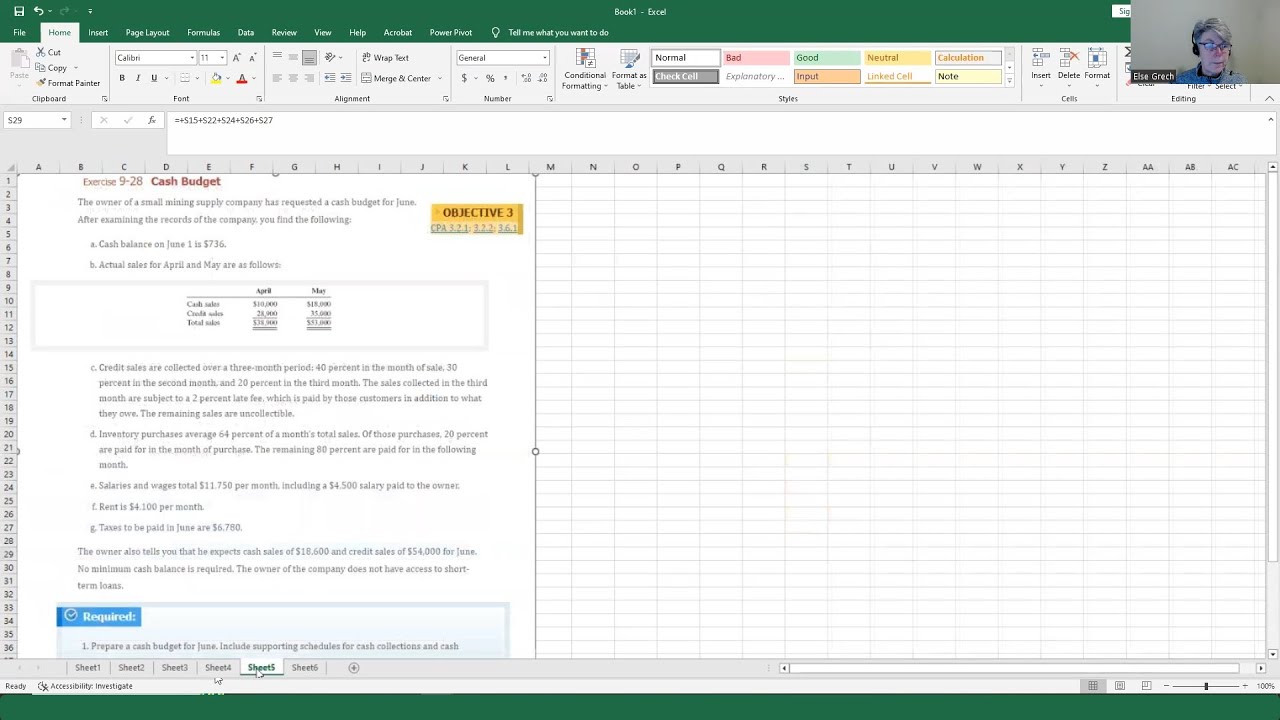Increase indent

pyautogui.click(x=345, y=78)
